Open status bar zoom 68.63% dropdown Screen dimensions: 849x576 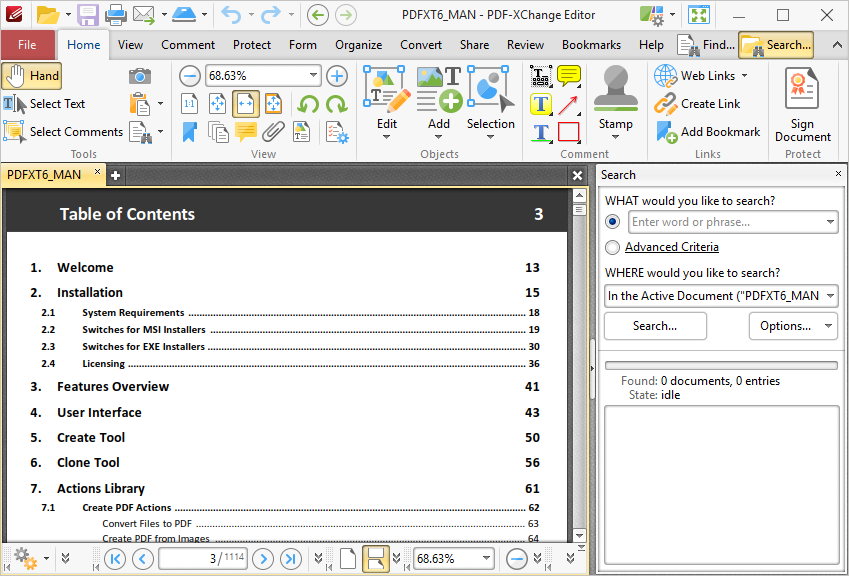coord(486,558)
